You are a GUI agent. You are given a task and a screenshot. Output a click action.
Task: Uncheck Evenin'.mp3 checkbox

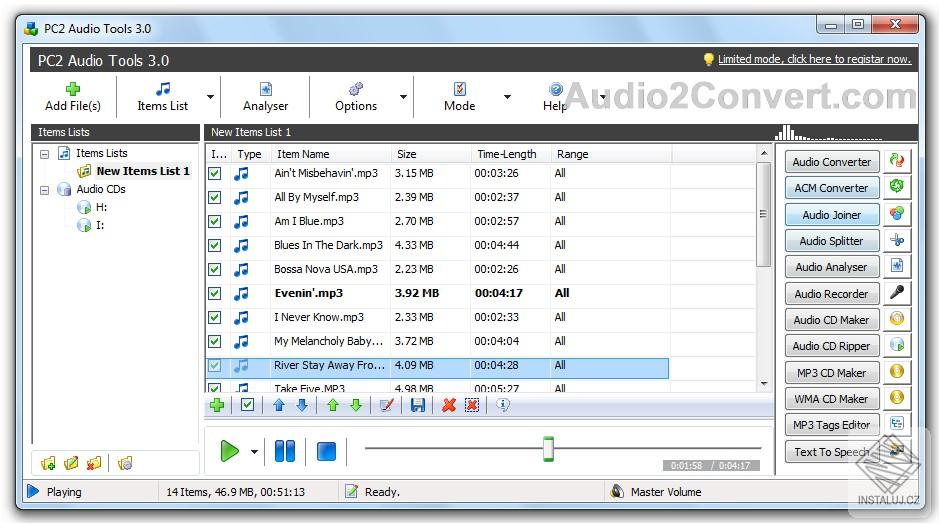point(214,293)
